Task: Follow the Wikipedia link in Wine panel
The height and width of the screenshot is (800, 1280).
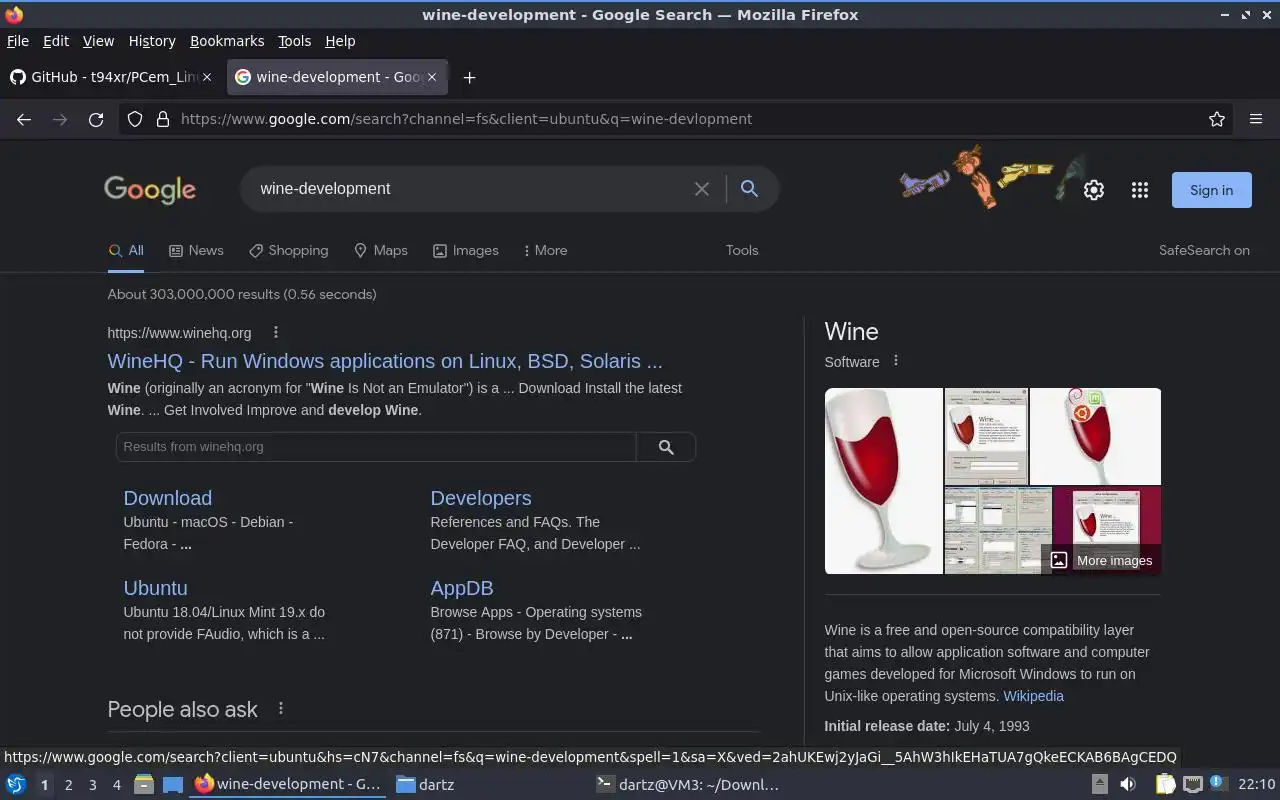Action: 1033,696
